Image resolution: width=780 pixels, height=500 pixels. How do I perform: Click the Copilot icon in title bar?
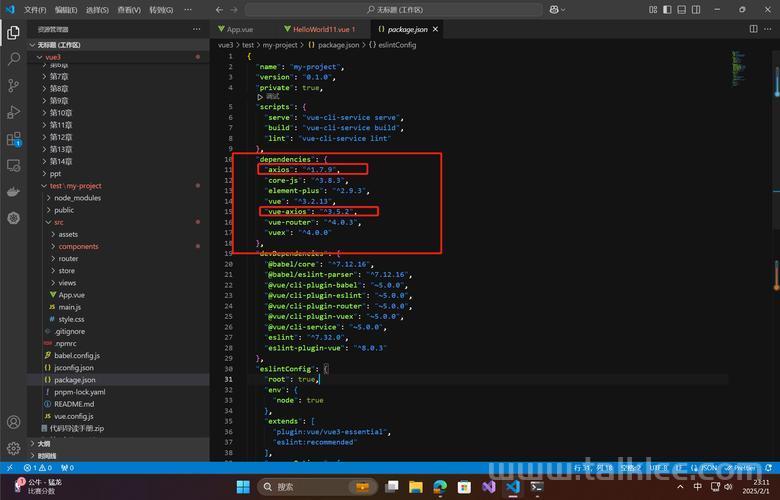pos(554,9)
